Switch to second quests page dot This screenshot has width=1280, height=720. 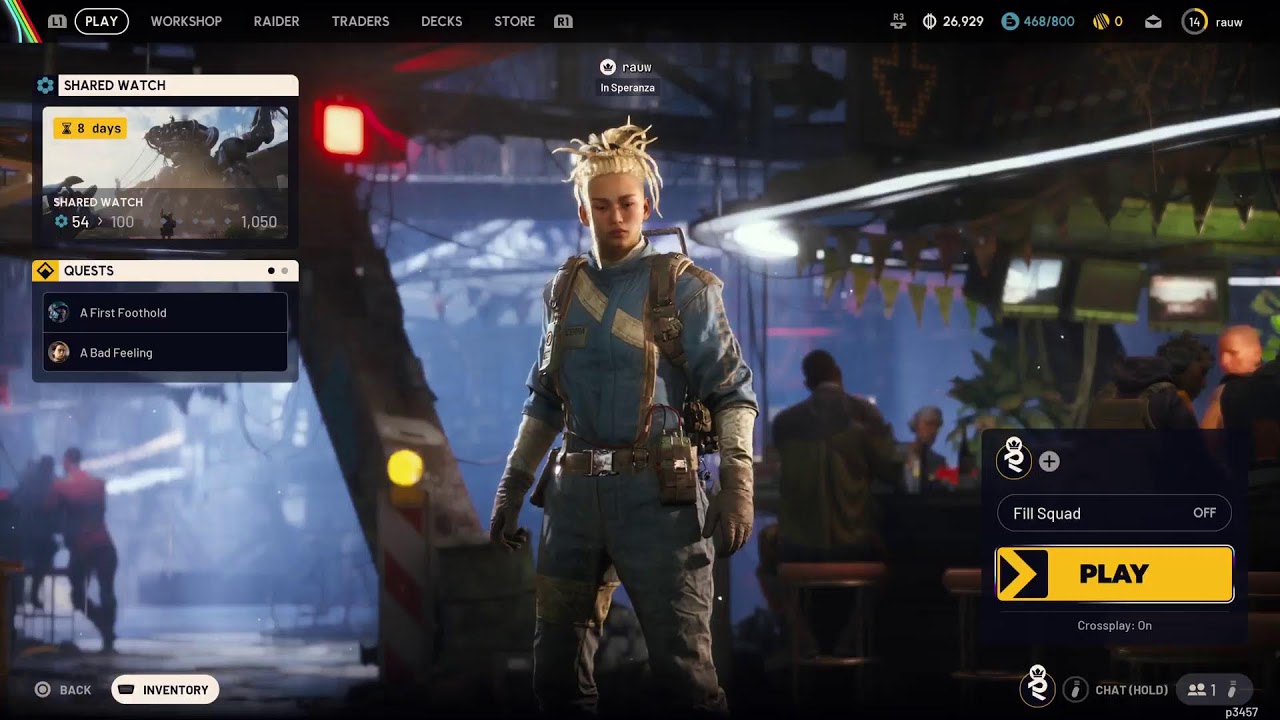(284, 271)
